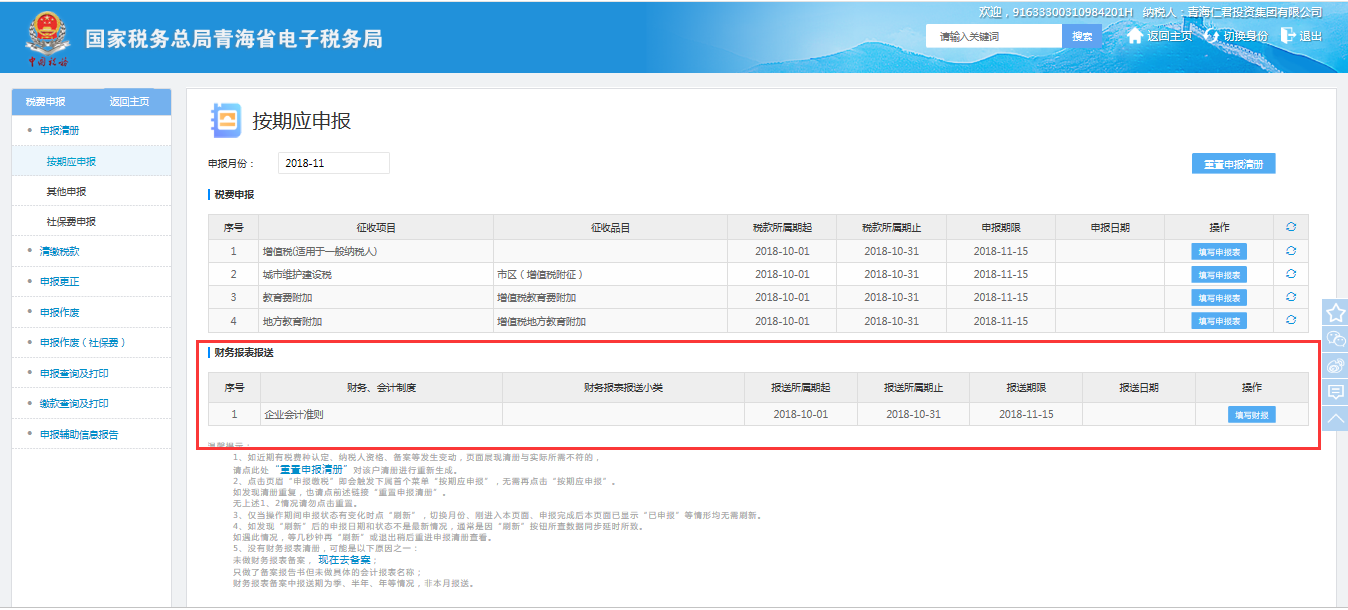Refresh all rows via header refresh icon
Screen dimensions: 1348x610
[1290, 227]
